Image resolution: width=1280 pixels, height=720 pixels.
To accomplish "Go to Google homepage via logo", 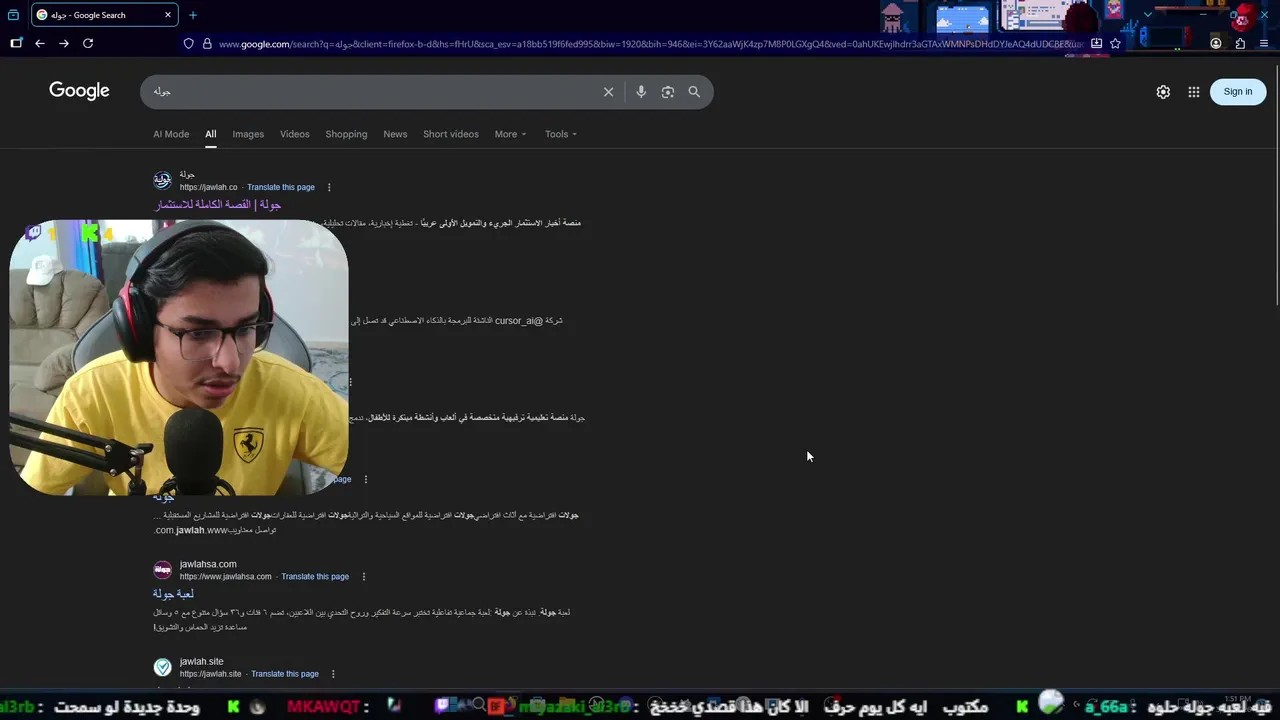I will (x=79, y=91).
